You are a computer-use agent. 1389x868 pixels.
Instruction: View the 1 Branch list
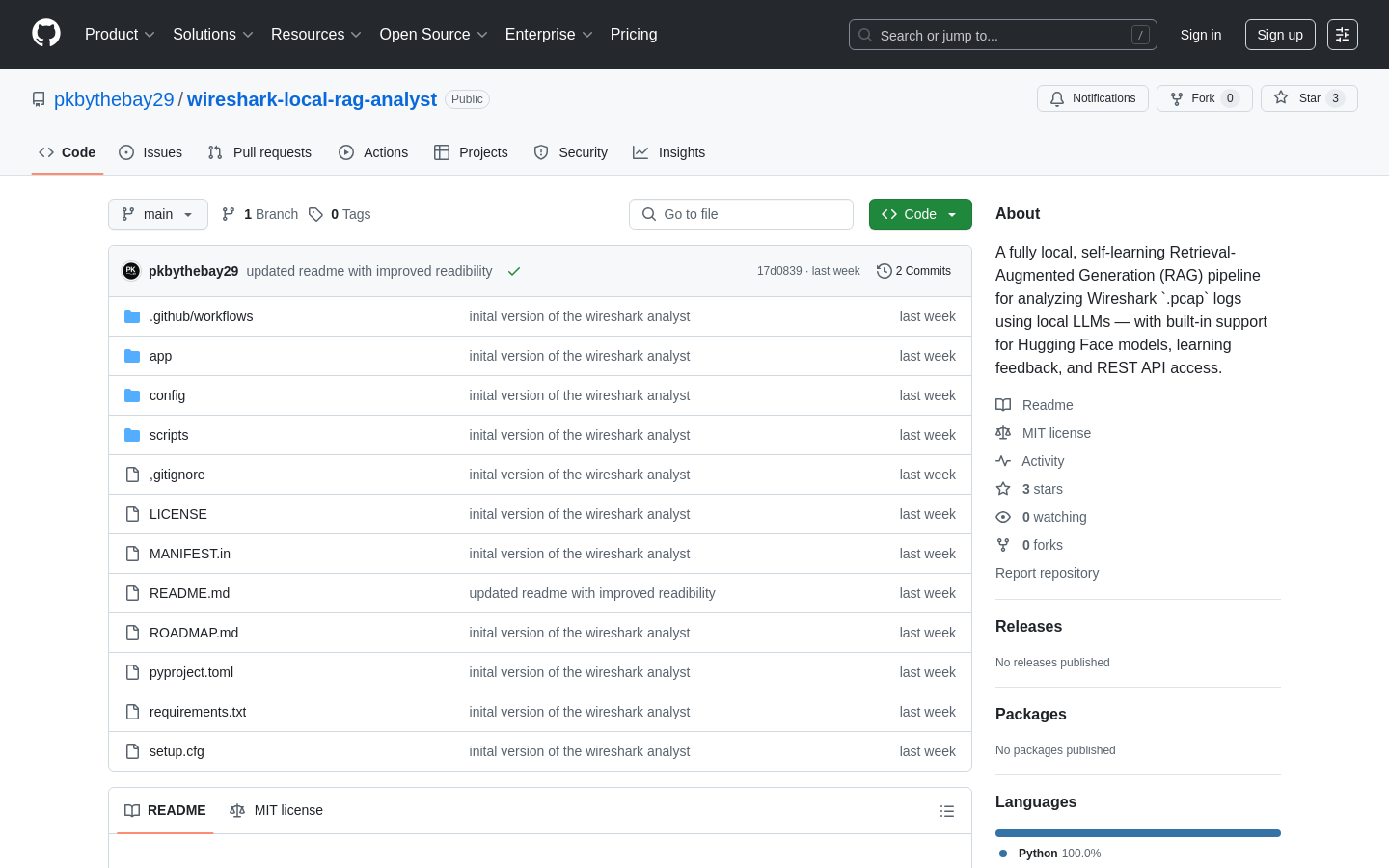260,214
